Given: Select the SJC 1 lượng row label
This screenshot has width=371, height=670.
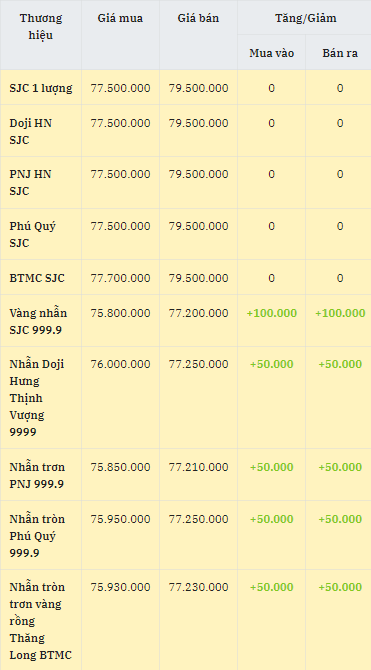Looking at the screenshot, I should click(x=41, y=88).
